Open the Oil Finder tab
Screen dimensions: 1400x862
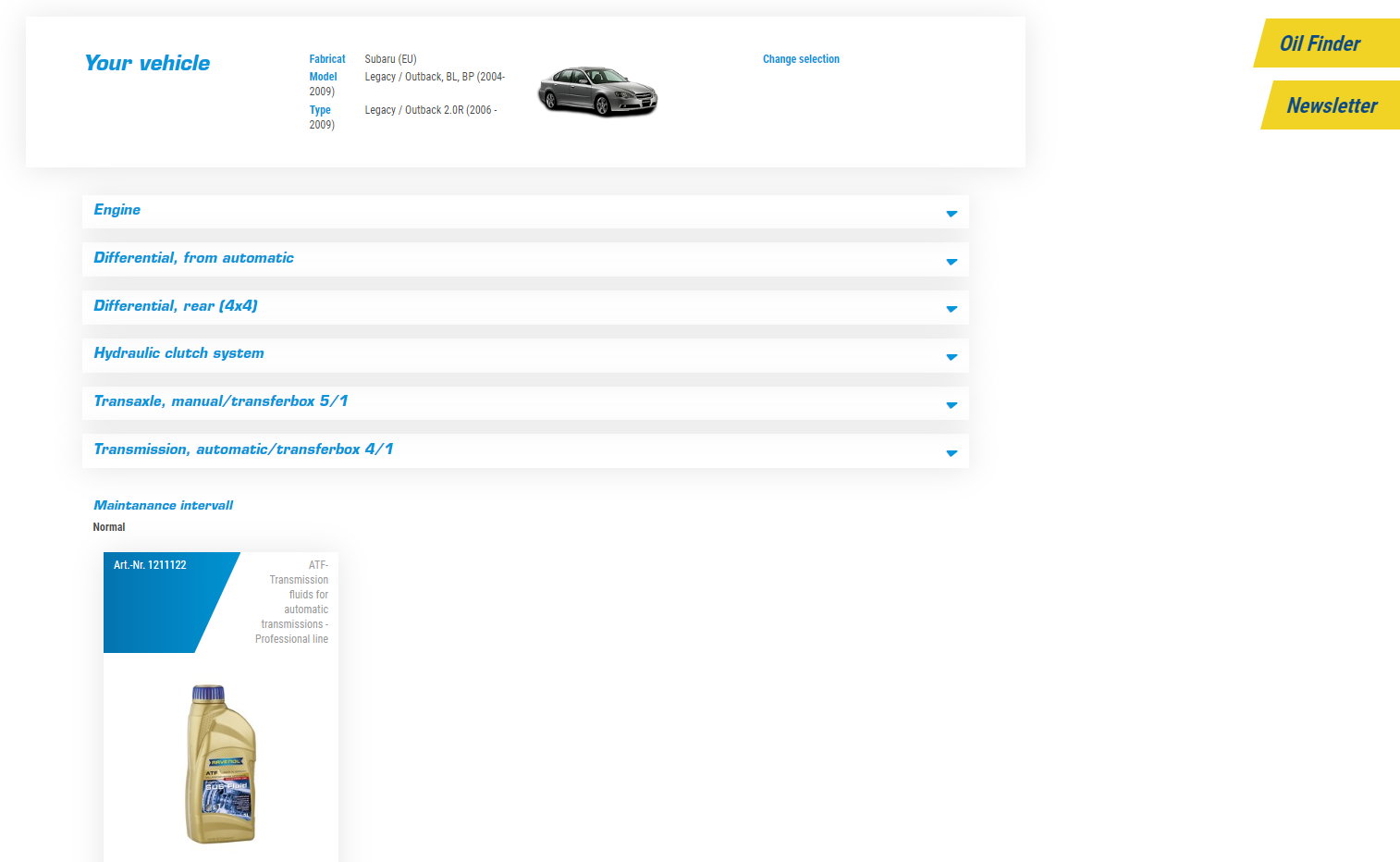(x=1328, y=43)
